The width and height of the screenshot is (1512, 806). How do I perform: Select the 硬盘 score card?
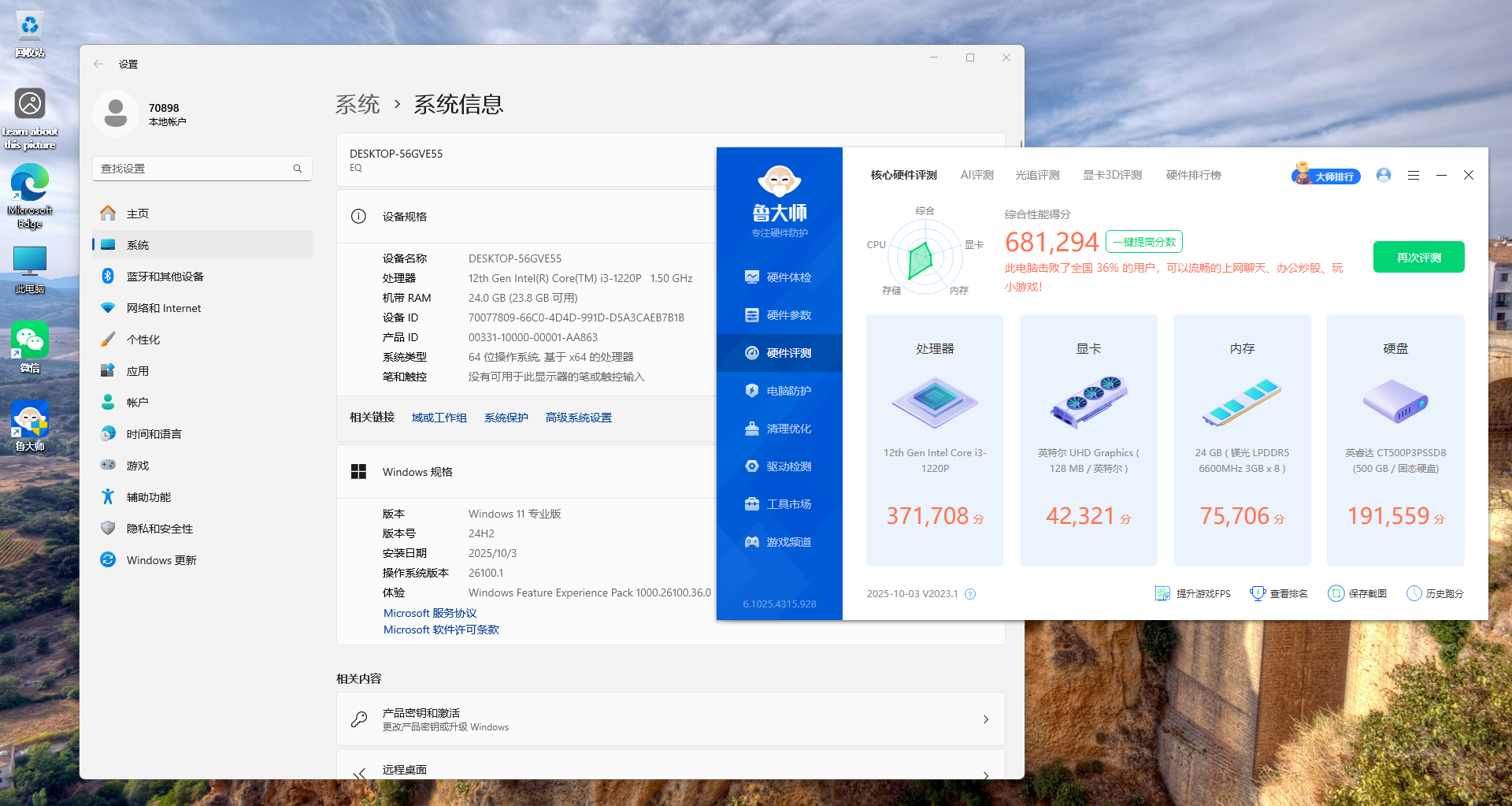[1395, 440]
